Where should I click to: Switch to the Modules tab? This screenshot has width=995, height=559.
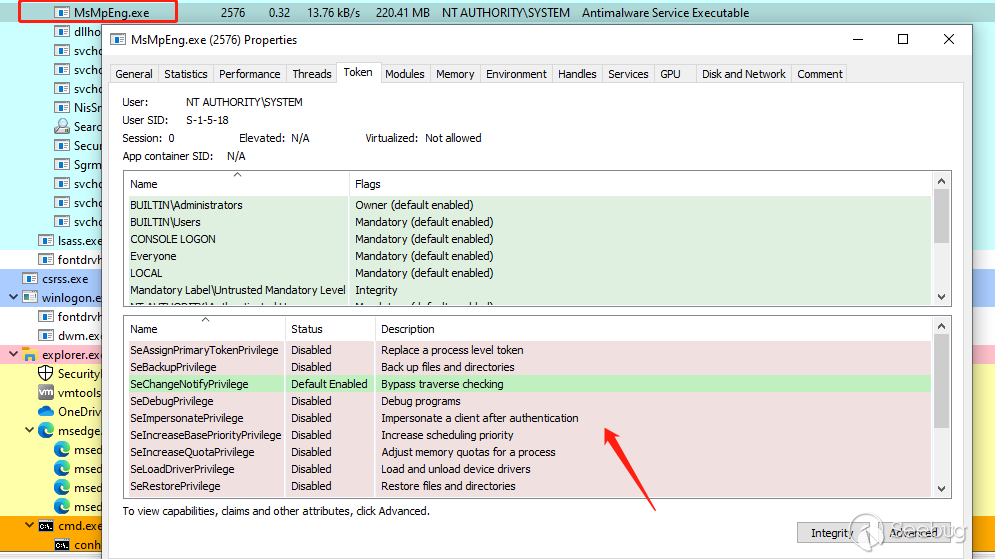tap(404, 74)
